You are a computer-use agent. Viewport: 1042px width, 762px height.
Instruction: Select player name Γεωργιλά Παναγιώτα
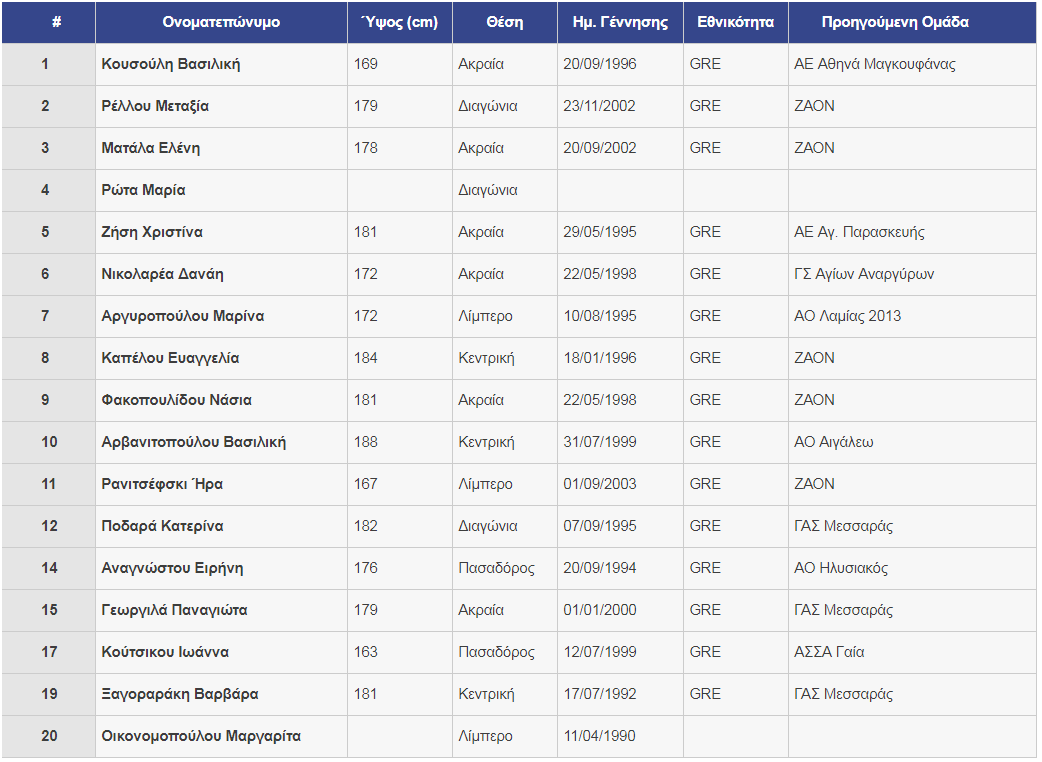point(174,610)
